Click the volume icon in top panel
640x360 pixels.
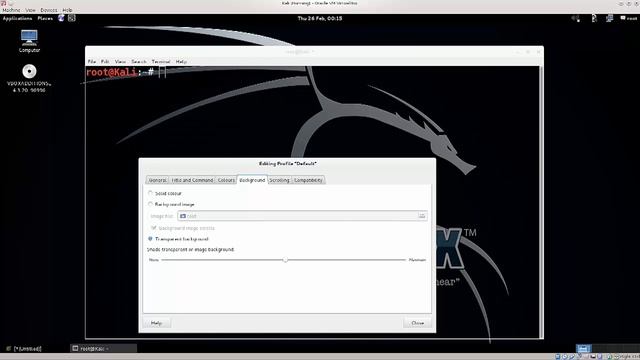[576, 18]
